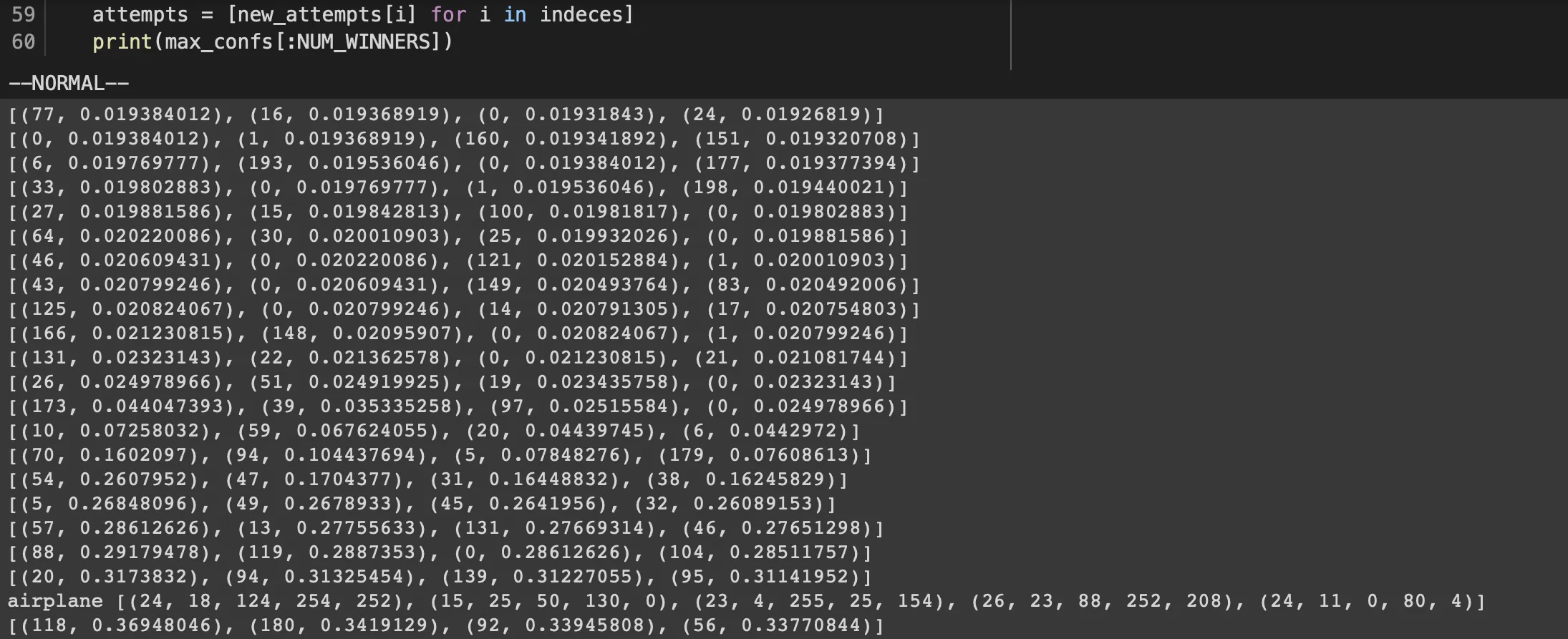1568x639 pixels.
Task: Click the tuple (24, 11, 0, 80, 4)
Action: 1368,601
